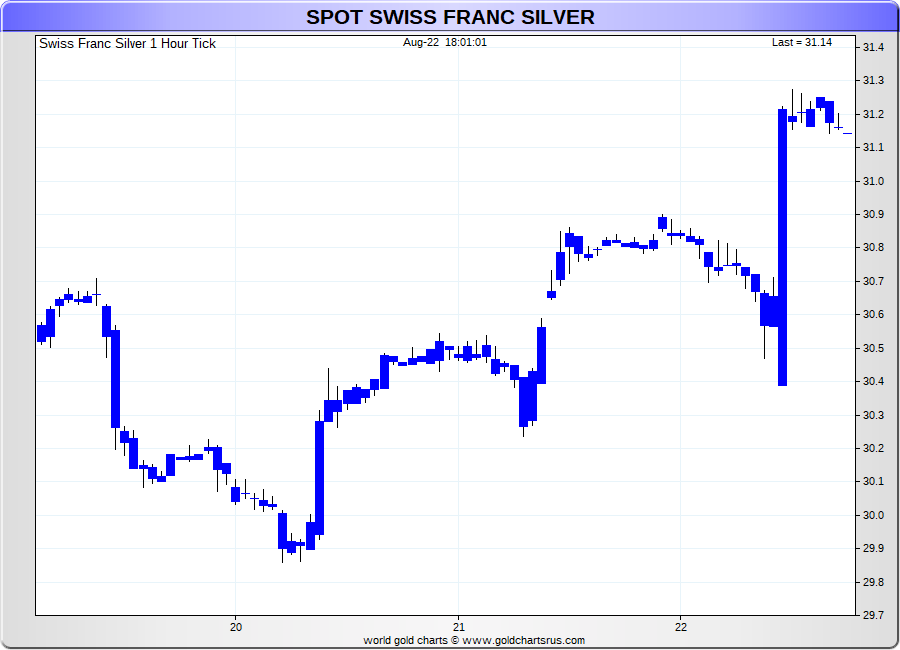Click the 30.9 price axis label
Viewport: 900px width, 650px height.
pos(873,214)
